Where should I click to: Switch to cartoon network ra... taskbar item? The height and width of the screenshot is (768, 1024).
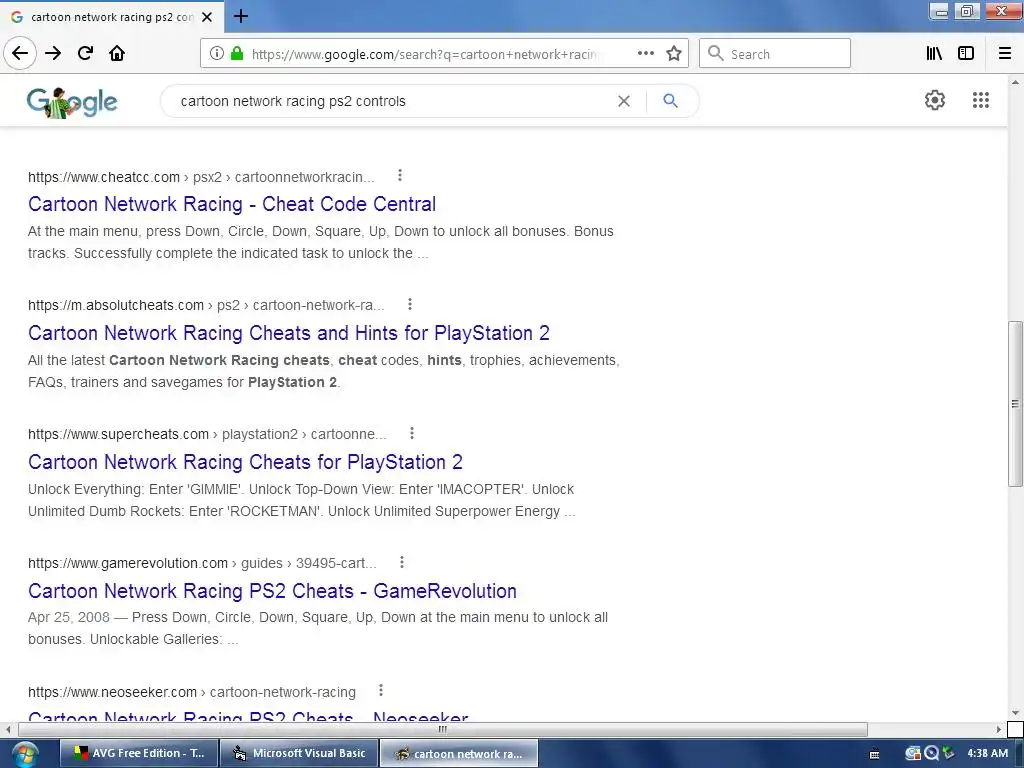459,753
